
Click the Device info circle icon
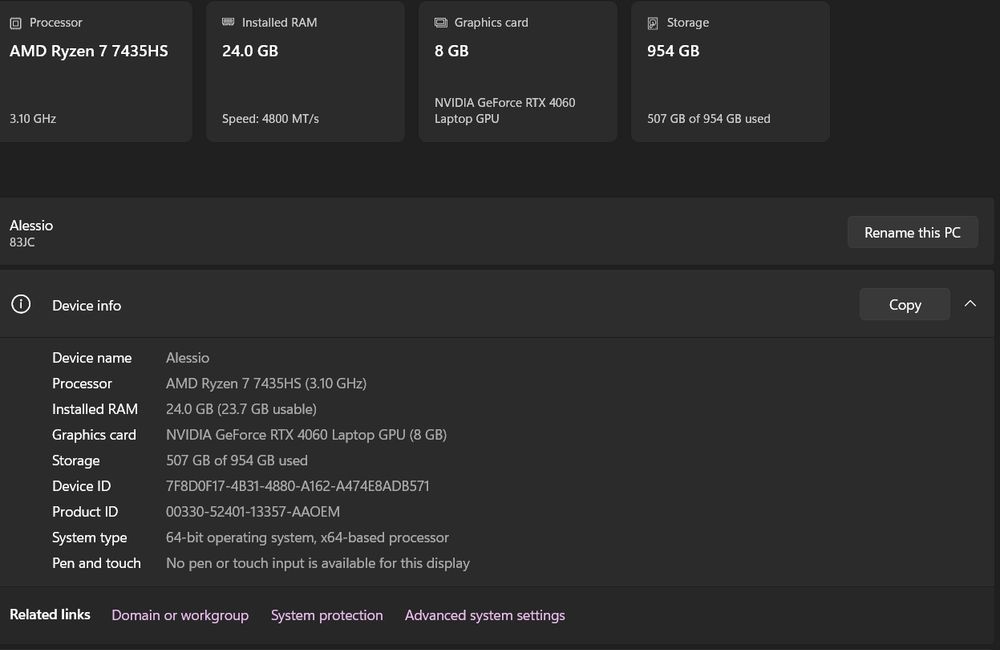[x=21, y=304]
